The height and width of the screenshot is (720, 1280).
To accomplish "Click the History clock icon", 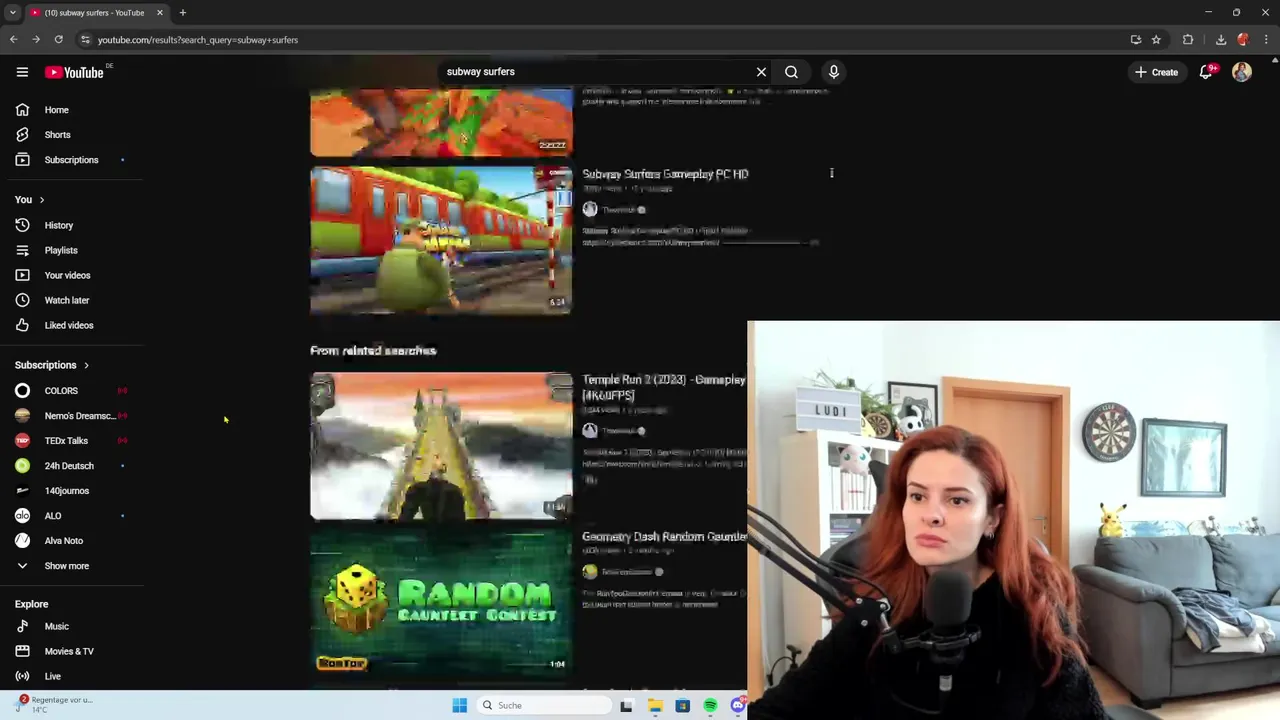I will 22,225.
